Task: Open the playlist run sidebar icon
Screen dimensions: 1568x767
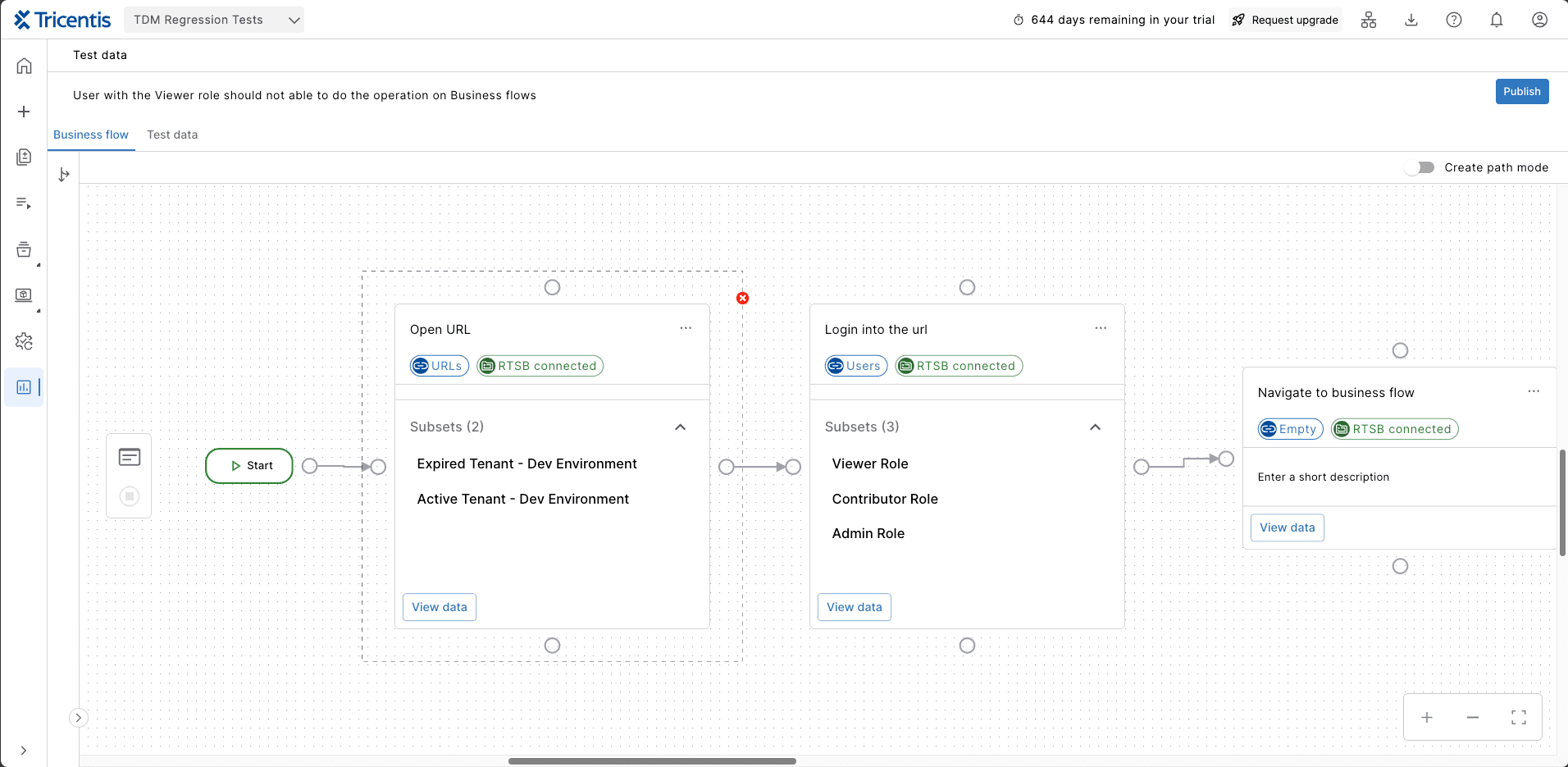Action: tap(24, 203)
